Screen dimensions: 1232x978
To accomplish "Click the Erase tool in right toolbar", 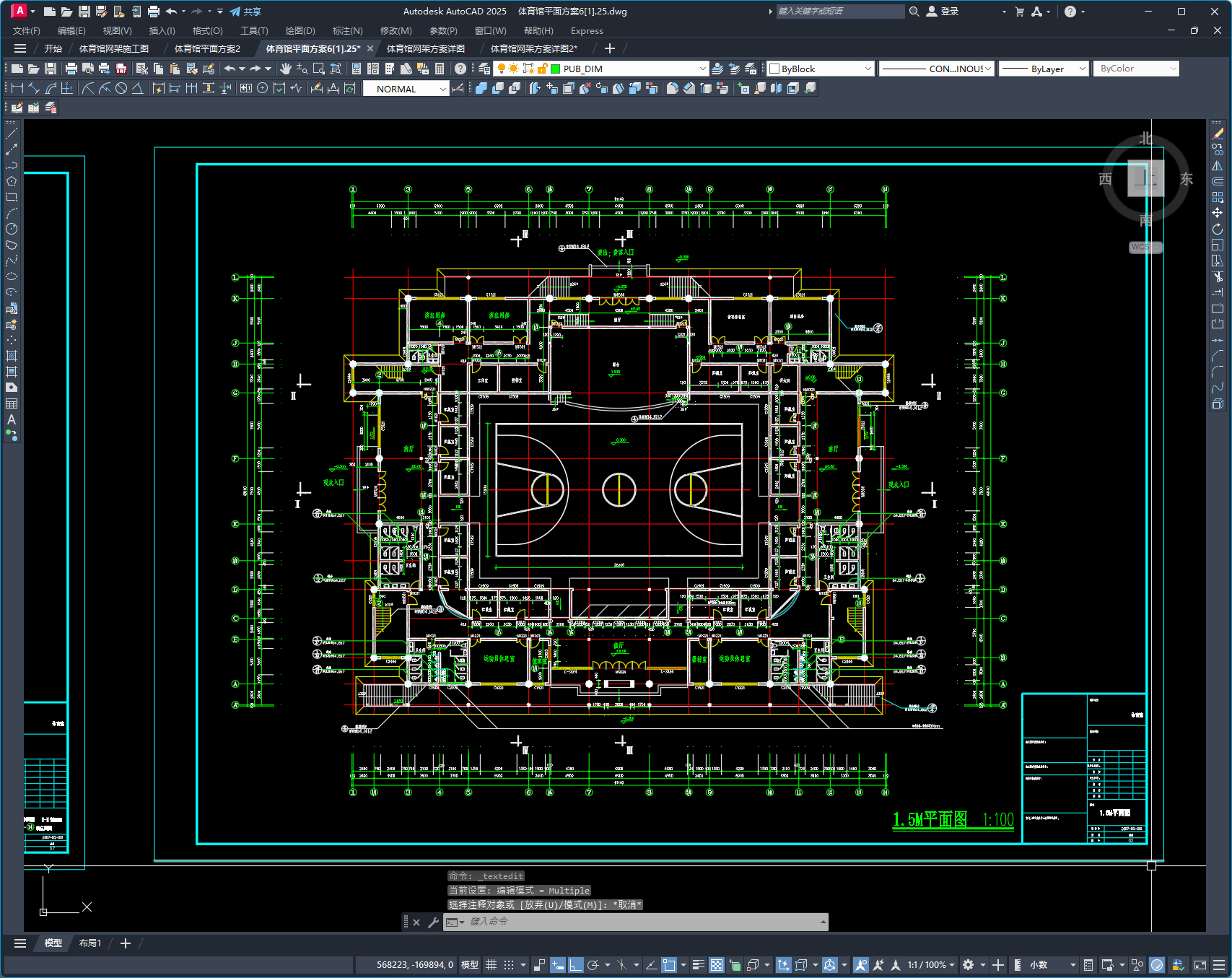I will 1218,134.
